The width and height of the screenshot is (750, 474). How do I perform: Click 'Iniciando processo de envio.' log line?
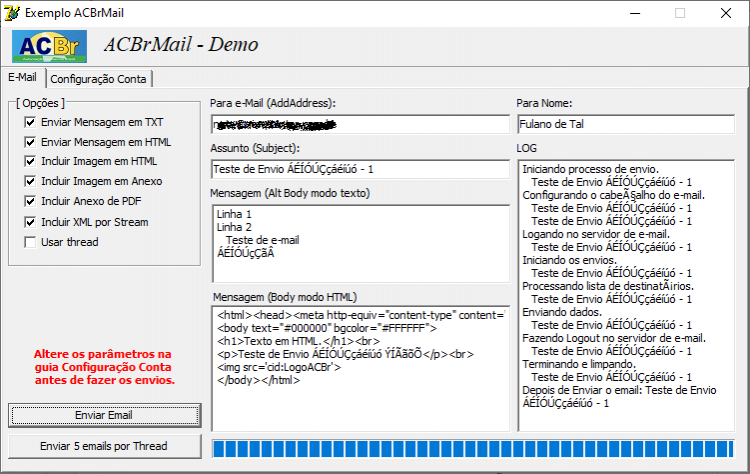(591, 169)
